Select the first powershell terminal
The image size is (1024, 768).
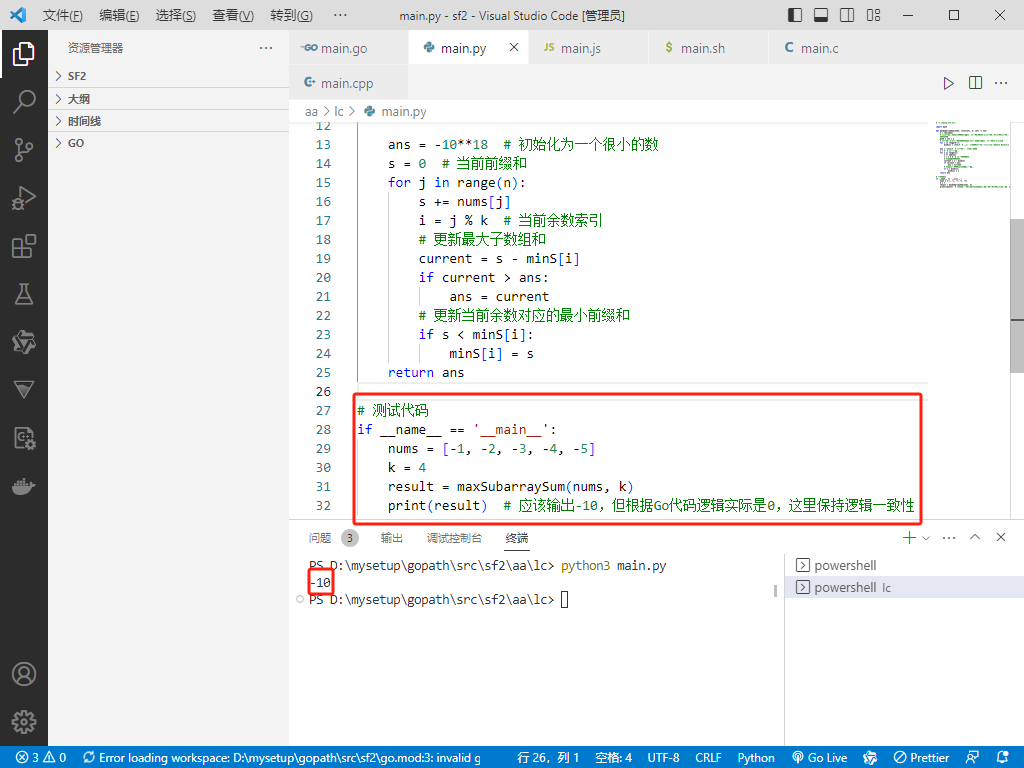(x=904, y=566)
